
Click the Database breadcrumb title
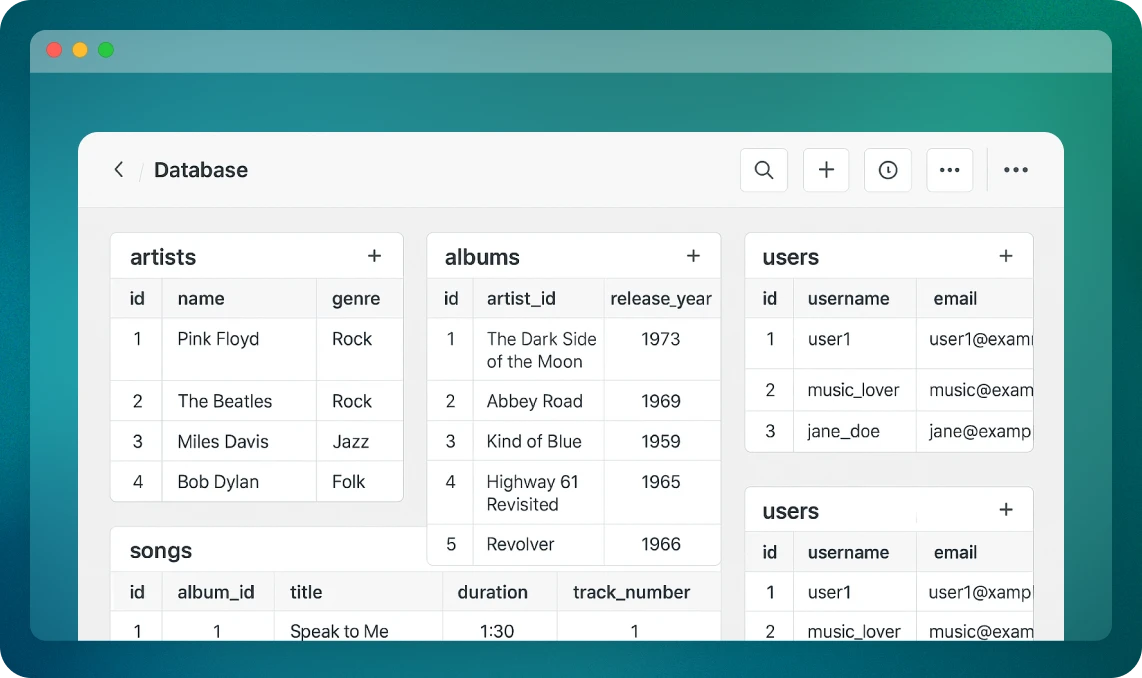(x=201, y=170)
